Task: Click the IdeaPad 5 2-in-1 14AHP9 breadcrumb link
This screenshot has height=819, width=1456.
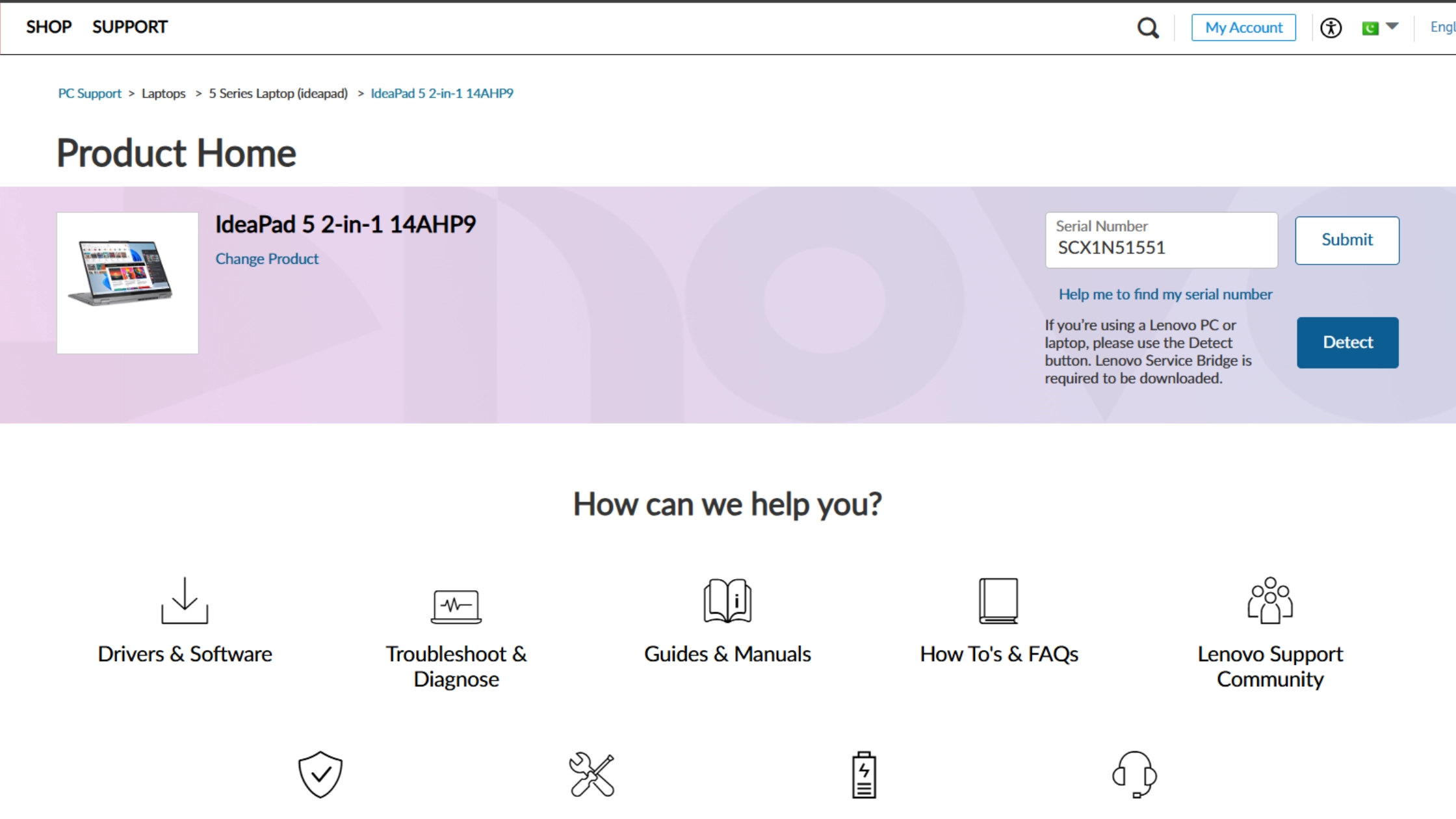Action: click(442, 94)
